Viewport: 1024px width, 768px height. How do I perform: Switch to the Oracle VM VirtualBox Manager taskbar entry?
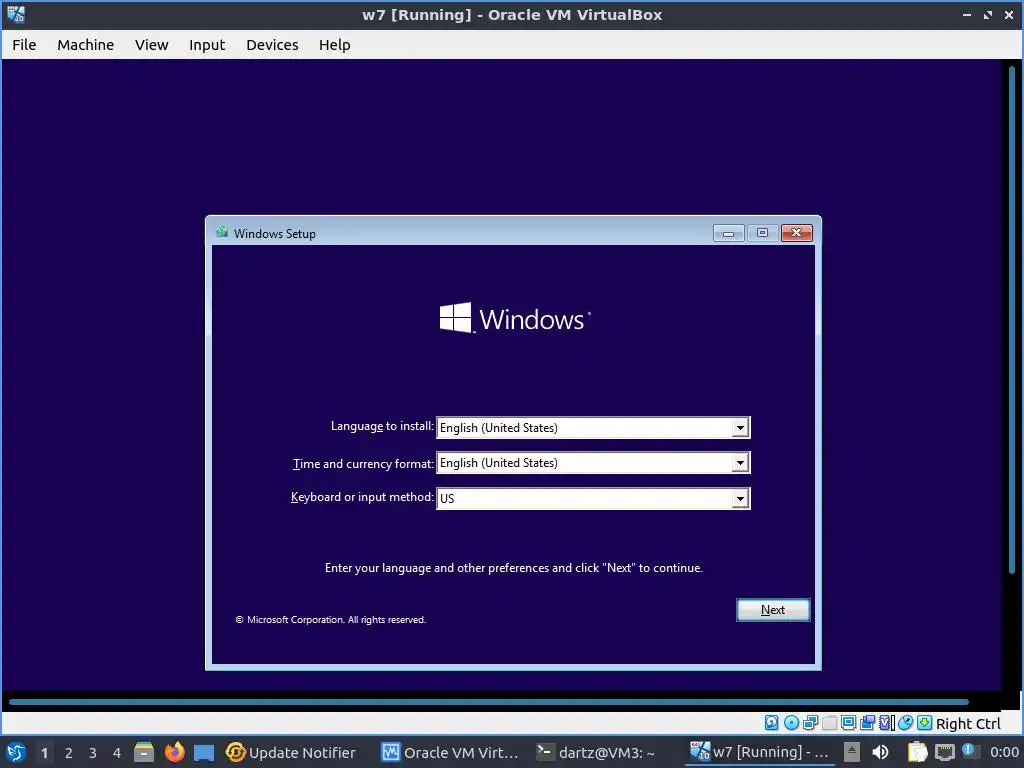(449, 752)
